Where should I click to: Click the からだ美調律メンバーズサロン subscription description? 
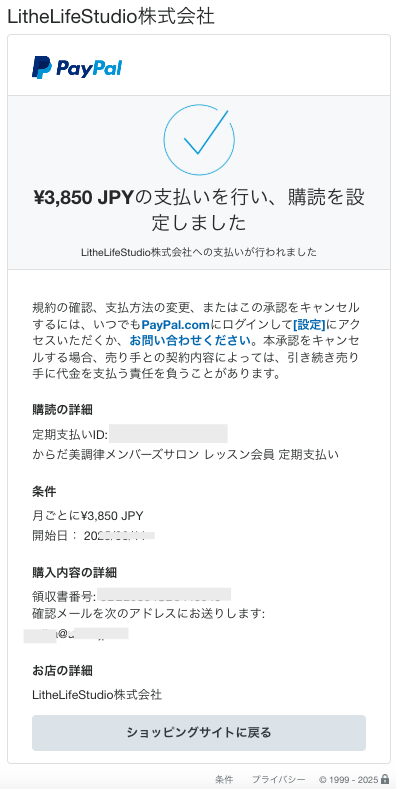[x=185, y=454]
